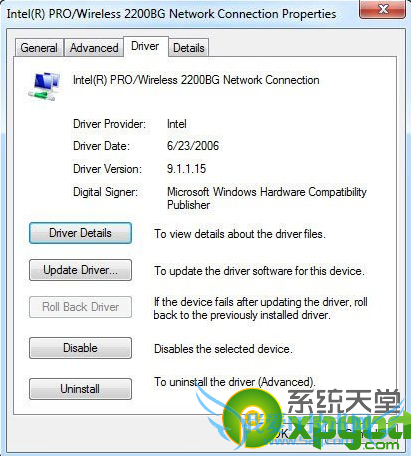411x456 pixels.
Task: Click the Driver Version value 9.1.1.15
Action: [186, 169]
